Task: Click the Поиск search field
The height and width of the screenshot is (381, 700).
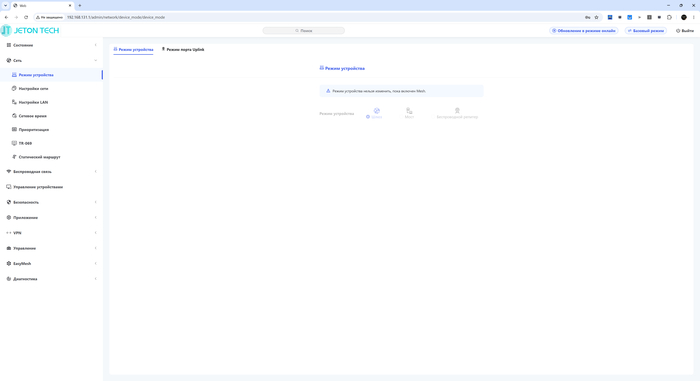Action: click(304, 31)
